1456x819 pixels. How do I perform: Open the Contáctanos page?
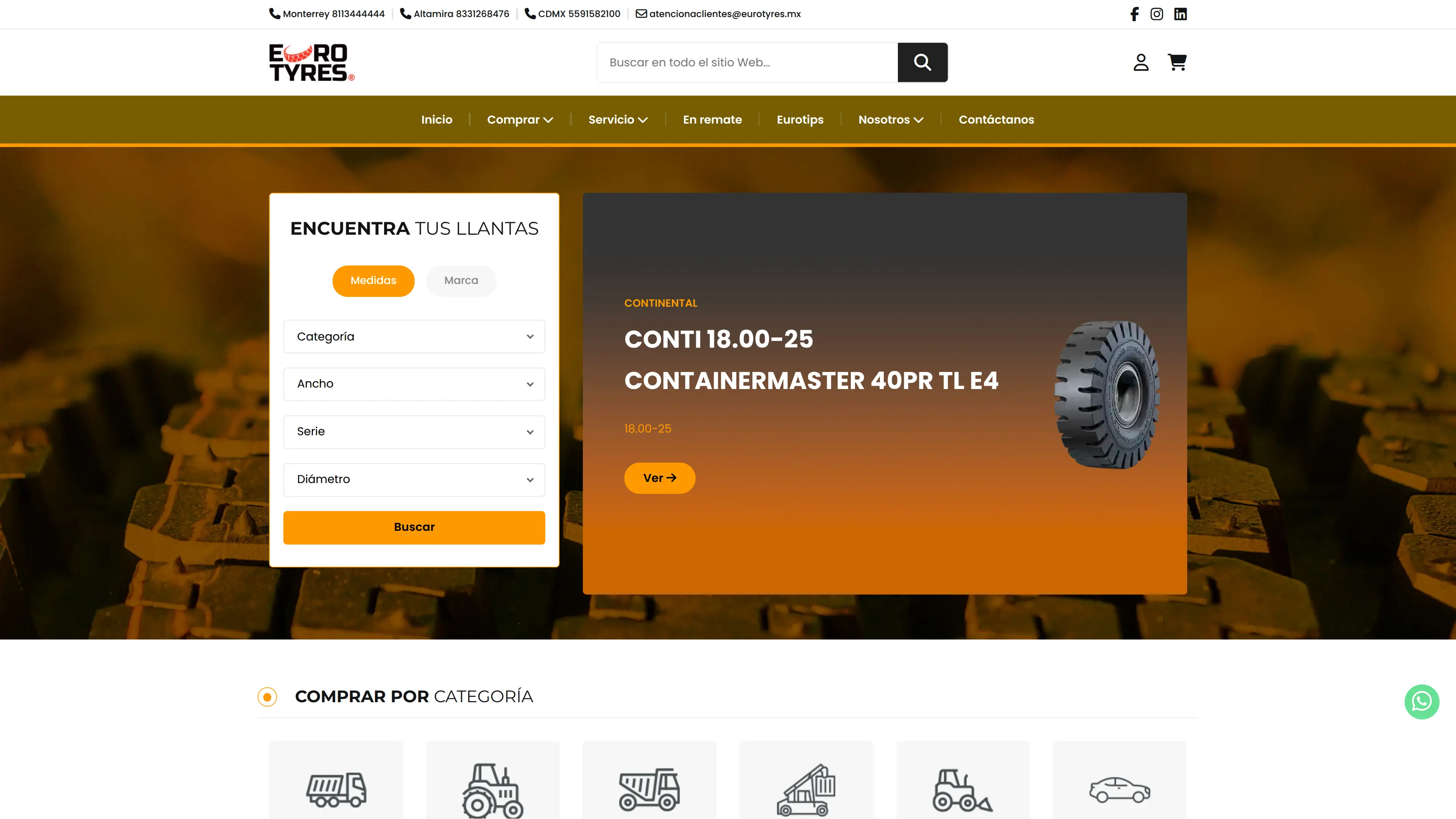[996, 120]
